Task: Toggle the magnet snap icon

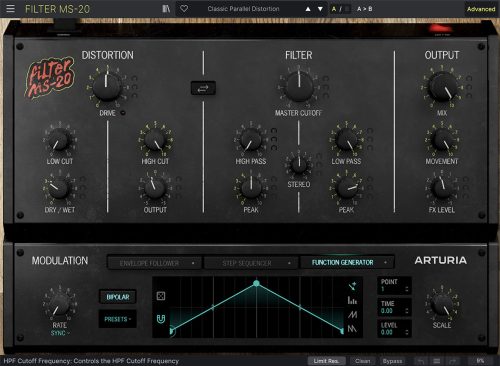Action: click(x=161, y=319)
